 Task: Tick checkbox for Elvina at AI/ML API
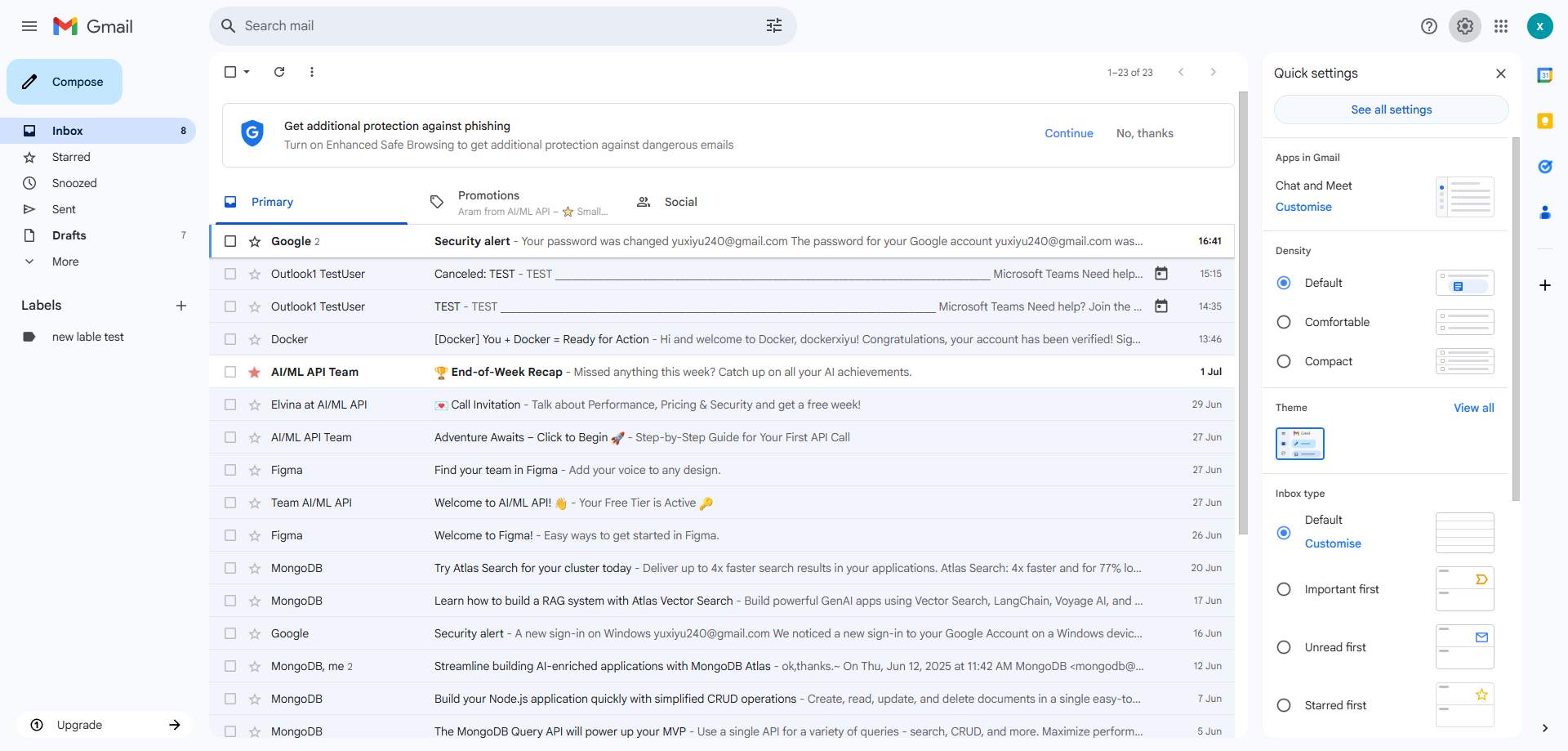[230, 405]
